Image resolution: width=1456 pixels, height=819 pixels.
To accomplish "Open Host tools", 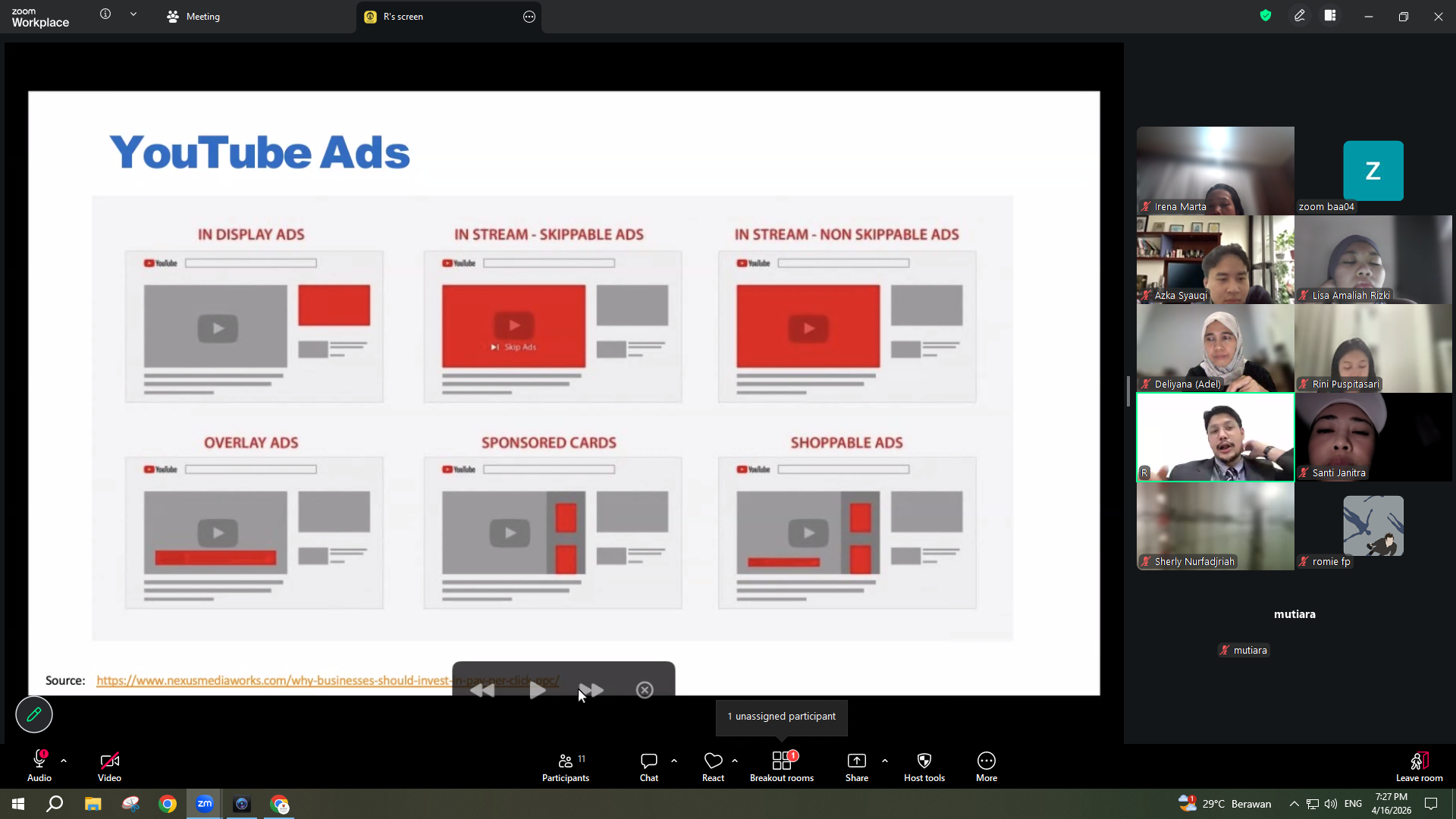I will tap(924, 766).
